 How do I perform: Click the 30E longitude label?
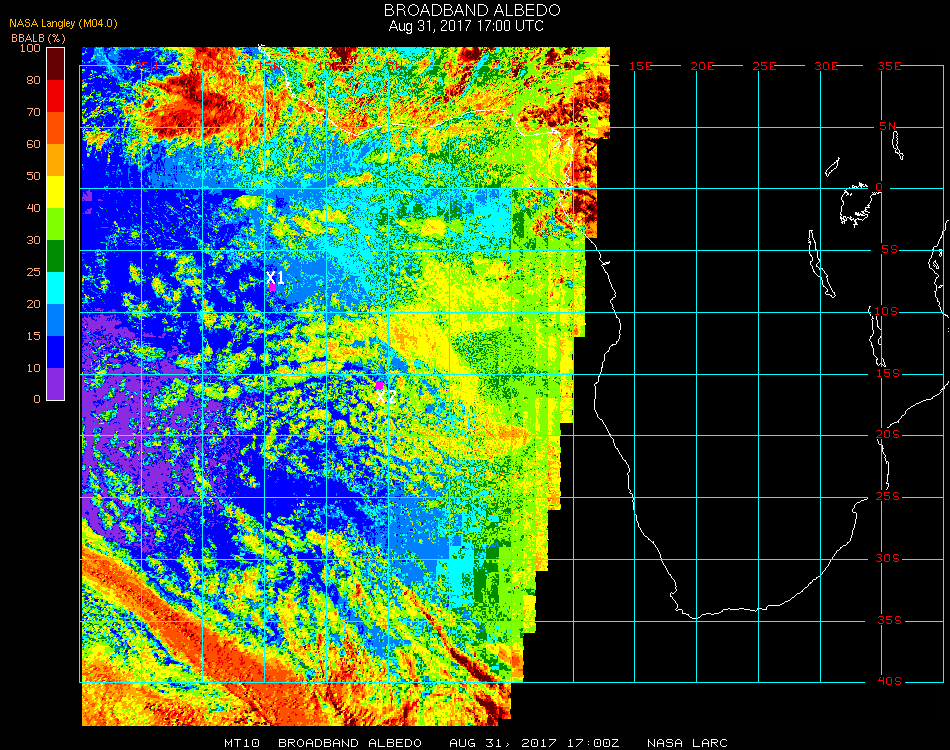(x=826, y=66)
